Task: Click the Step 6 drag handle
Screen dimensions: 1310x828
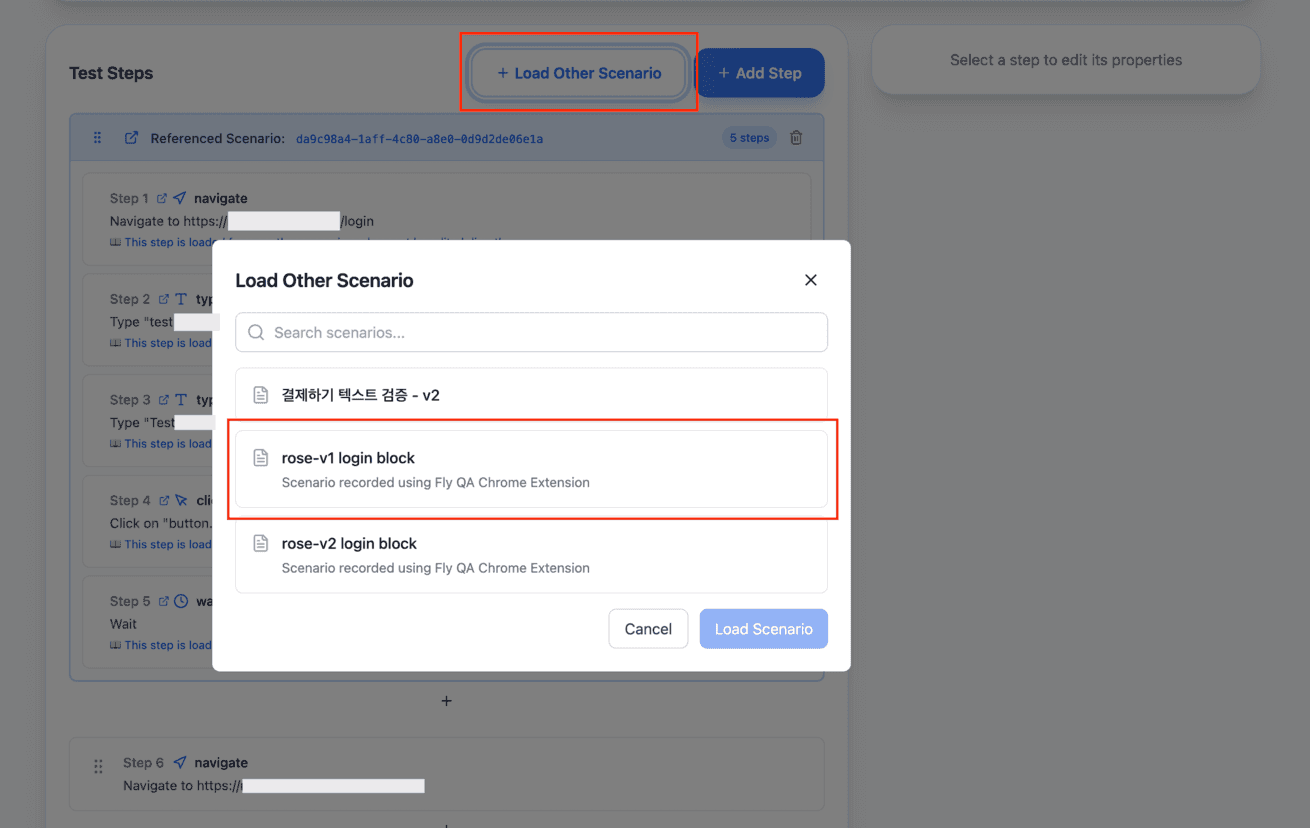Action: 98,766
